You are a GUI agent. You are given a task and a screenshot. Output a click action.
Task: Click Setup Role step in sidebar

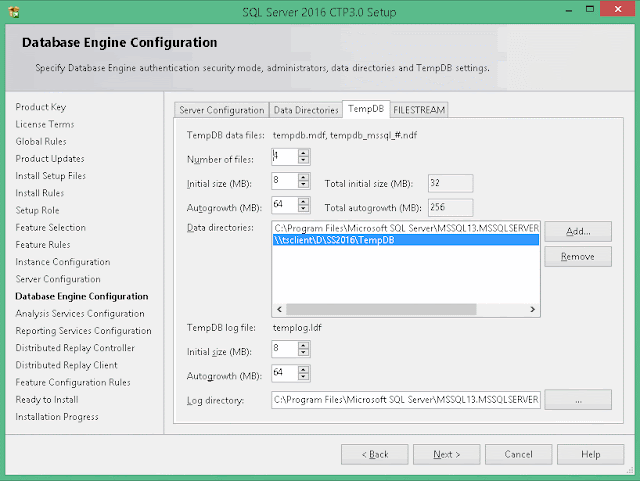[37, 210]
